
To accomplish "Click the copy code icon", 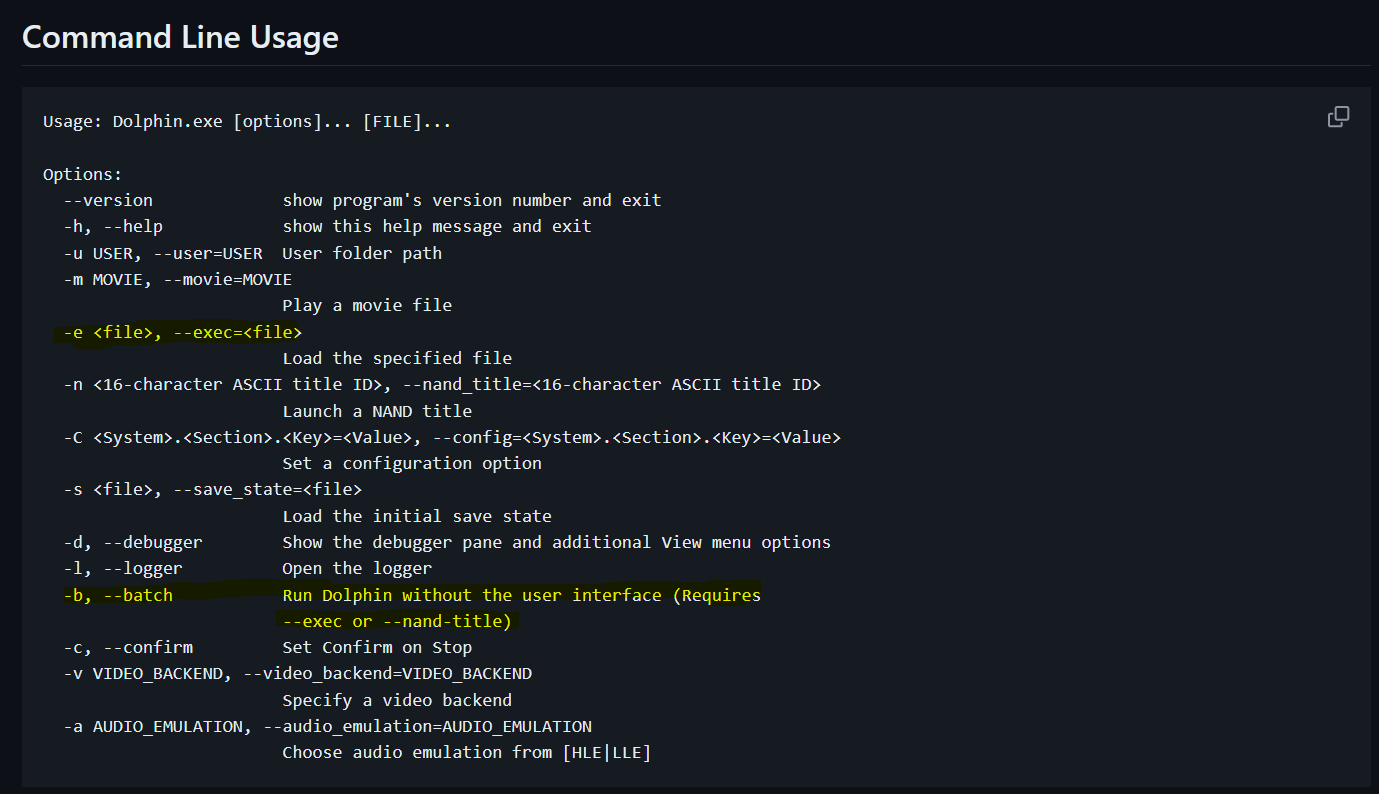I will click(1338, 117).
